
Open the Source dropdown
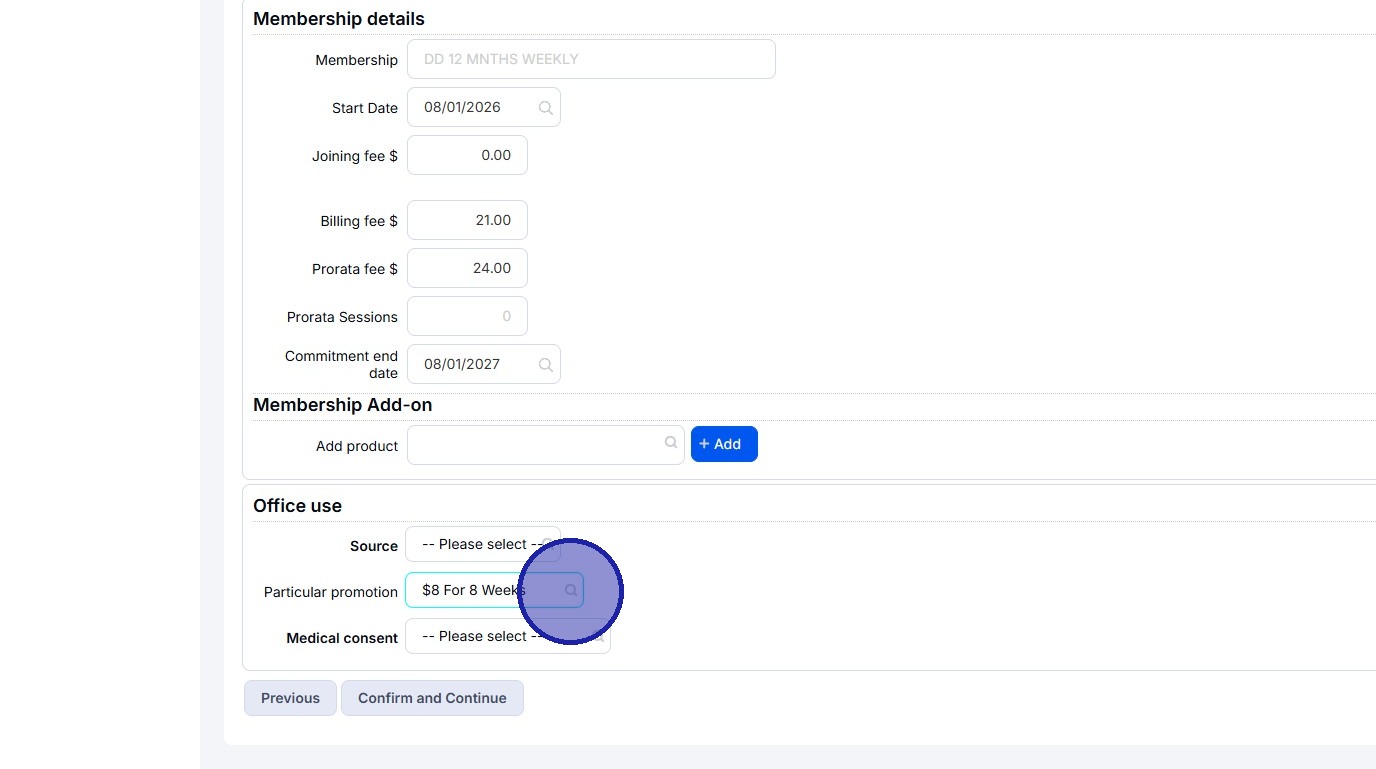483,545
